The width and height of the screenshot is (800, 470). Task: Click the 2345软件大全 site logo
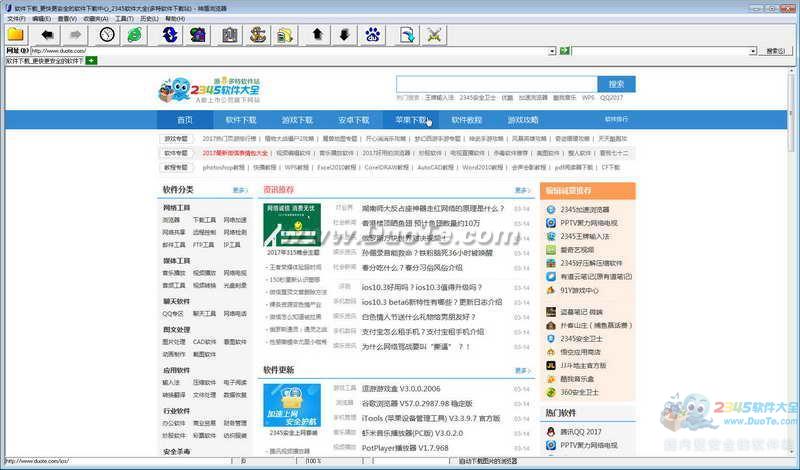coord(210,90)
